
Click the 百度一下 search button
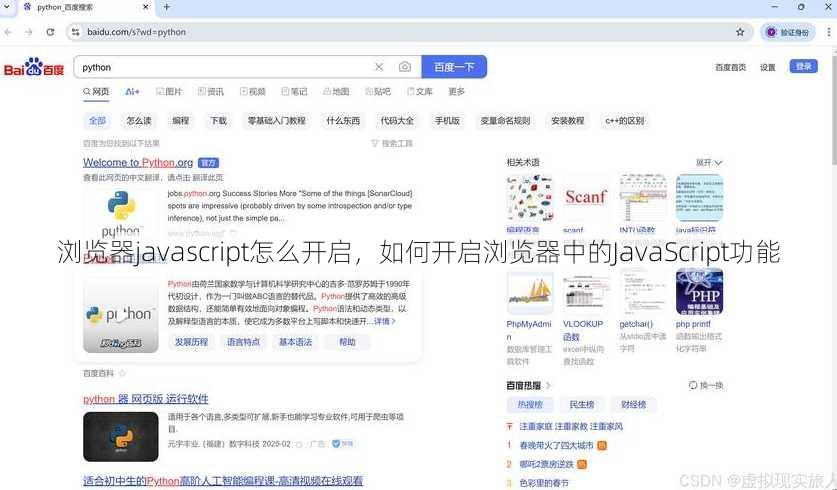[x=454, y=67]
